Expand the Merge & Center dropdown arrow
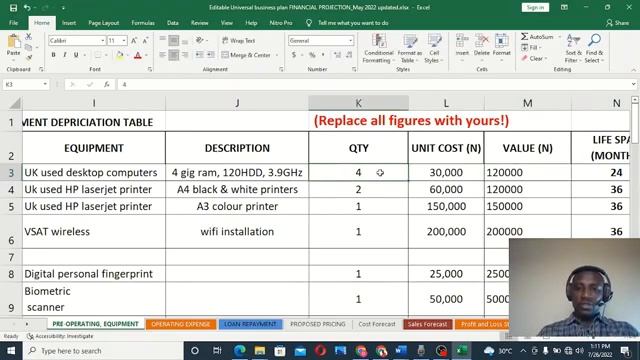The height and width of the screenshot is (360, 640). (x=277, y=55)
